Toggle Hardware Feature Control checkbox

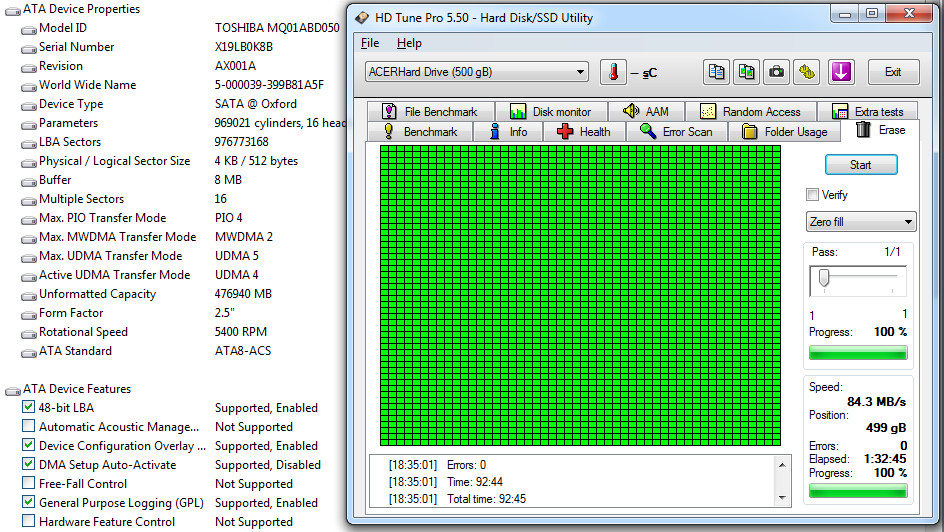click(x=28, y=521)
